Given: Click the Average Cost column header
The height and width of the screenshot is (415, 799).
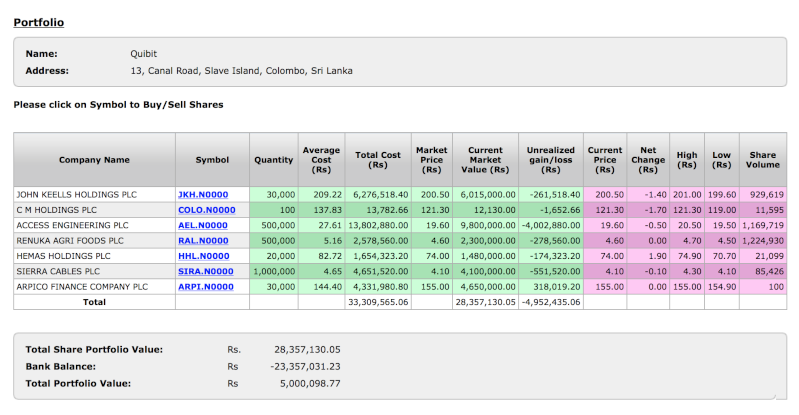Looking at the screenshot, I should coord(321,160).
